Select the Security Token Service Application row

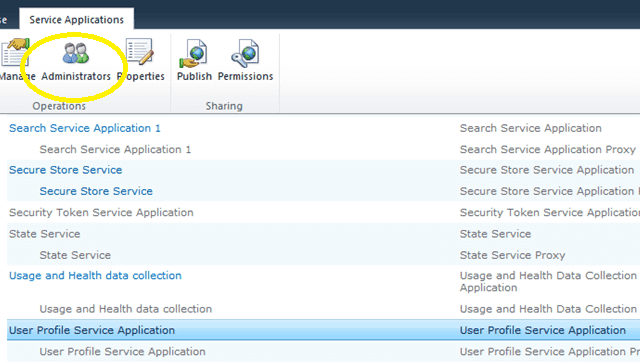(x=323, y=212)
